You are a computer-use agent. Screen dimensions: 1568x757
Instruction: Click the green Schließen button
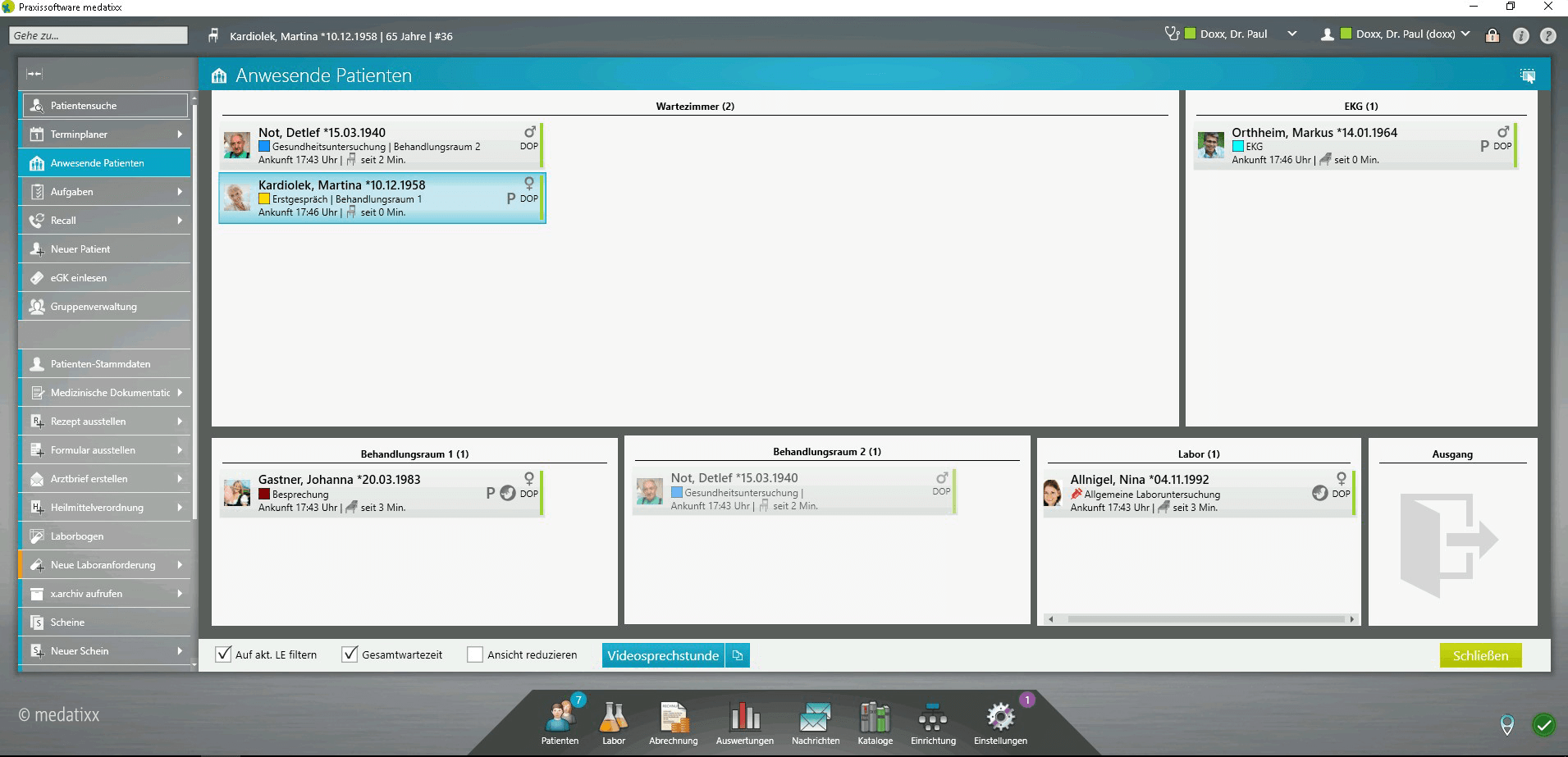1480,655
